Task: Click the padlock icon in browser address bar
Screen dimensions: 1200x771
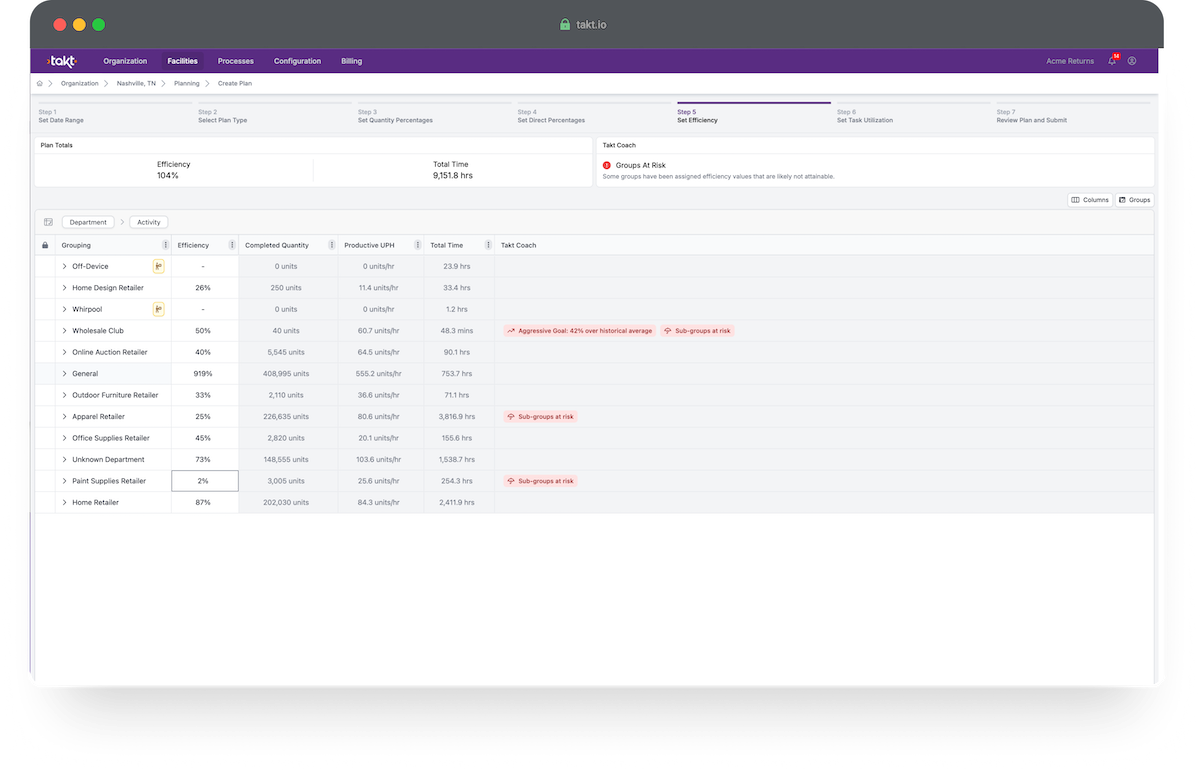Action: 565,24
